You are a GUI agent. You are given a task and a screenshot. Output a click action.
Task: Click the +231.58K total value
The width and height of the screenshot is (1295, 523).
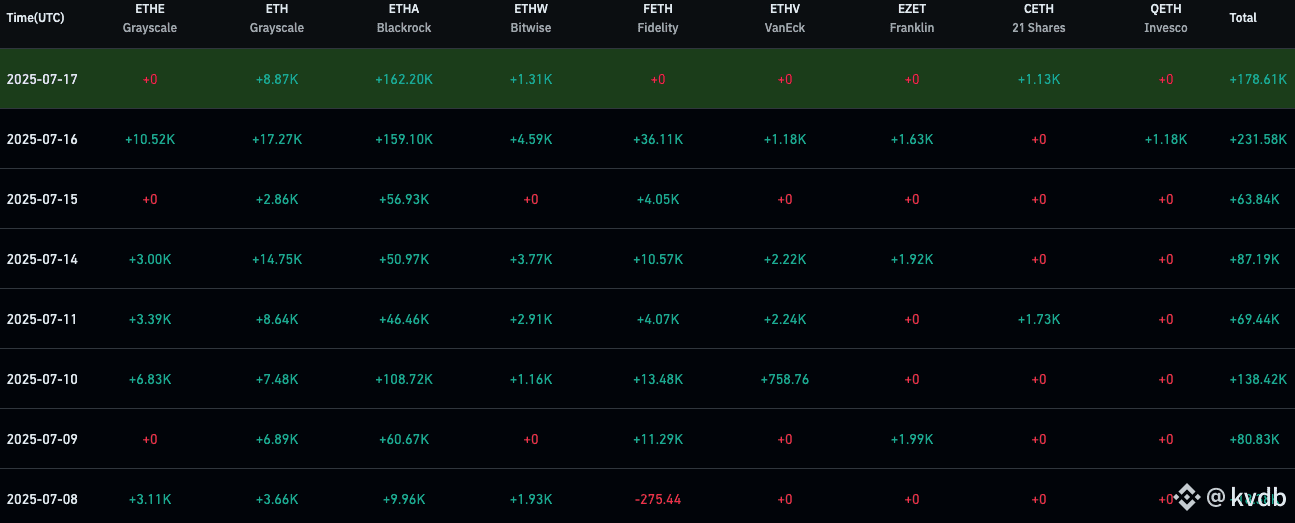(1258, 139)
